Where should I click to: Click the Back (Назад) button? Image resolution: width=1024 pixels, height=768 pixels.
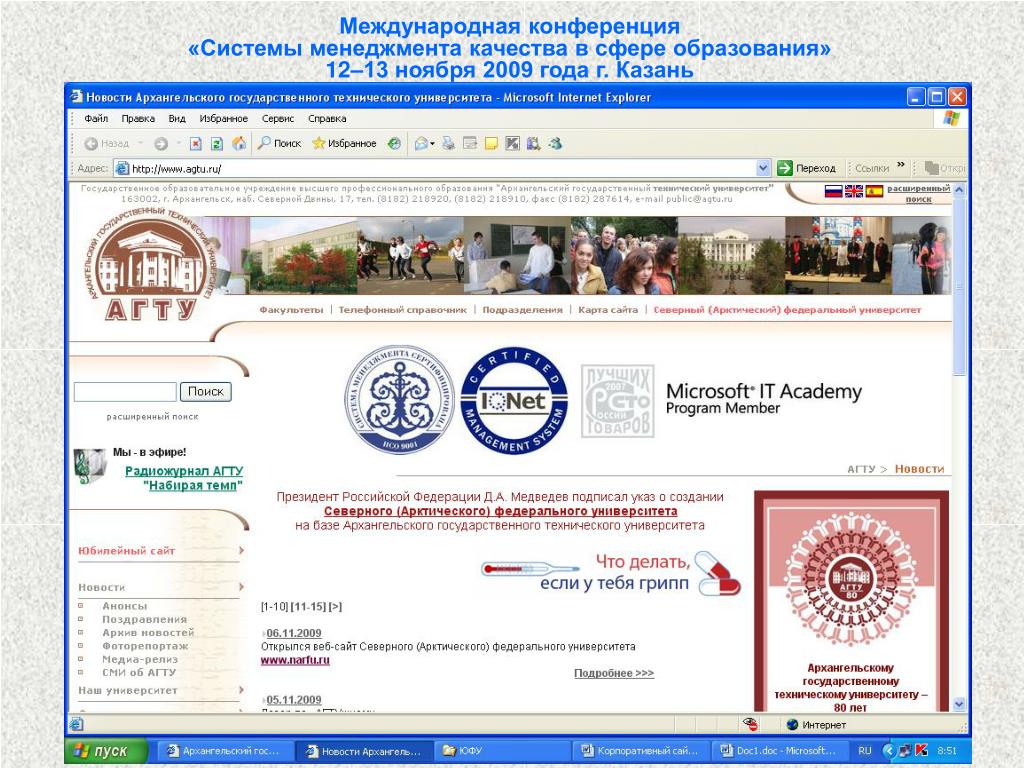(106, 144)
